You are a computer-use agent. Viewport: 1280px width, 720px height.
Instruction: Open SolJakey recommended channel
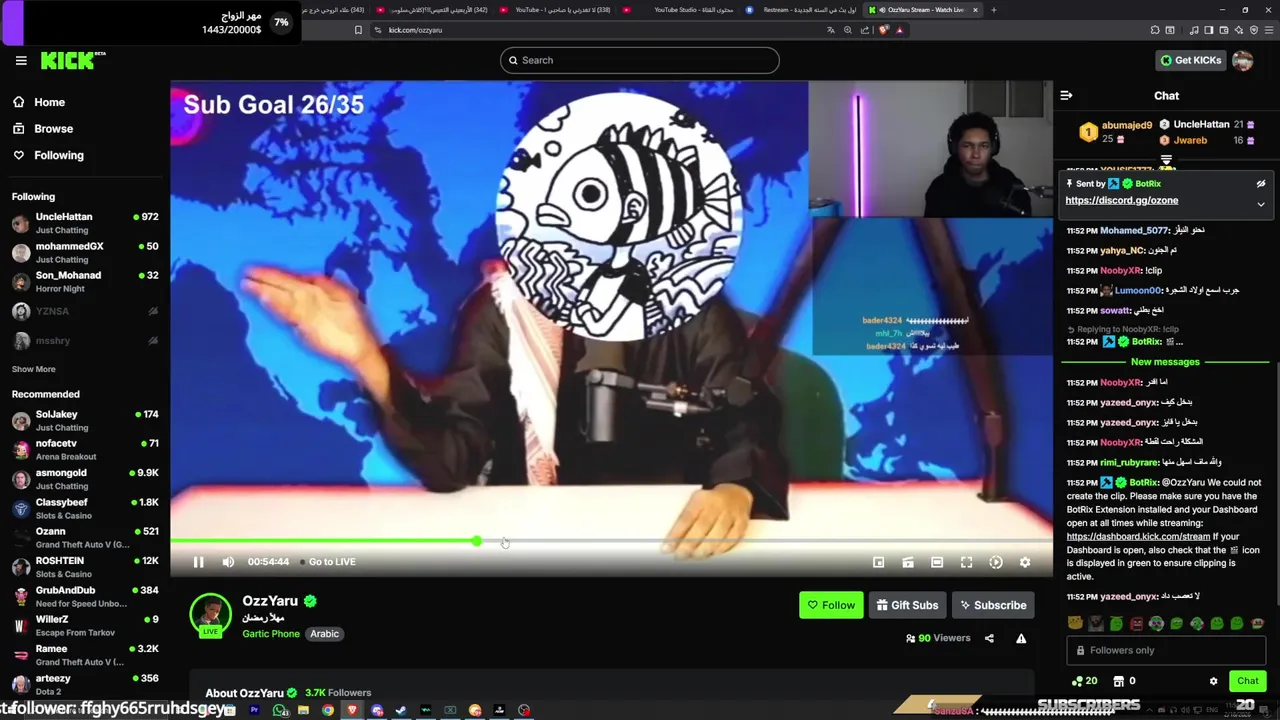click(85, 420)
